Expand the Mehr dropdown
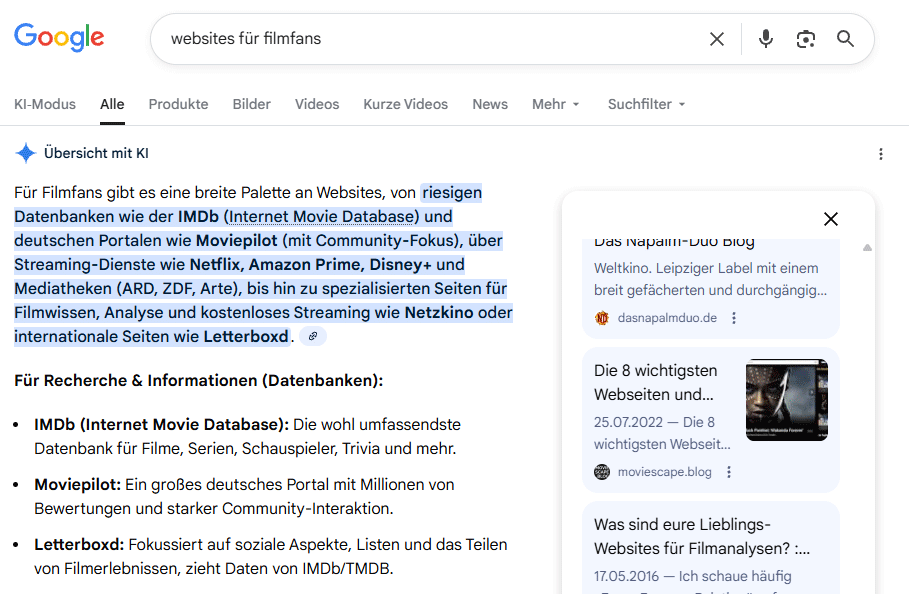The height and width of the screenshot is (594, 909). point(555,104)
